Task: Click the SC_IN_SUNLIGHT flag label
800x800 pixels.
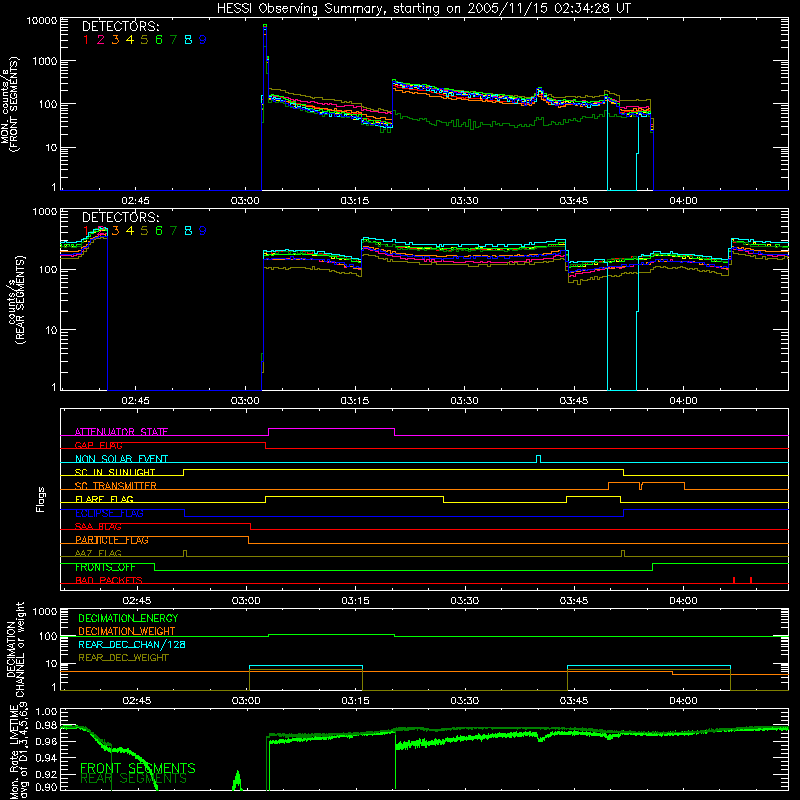Action: 115,472
